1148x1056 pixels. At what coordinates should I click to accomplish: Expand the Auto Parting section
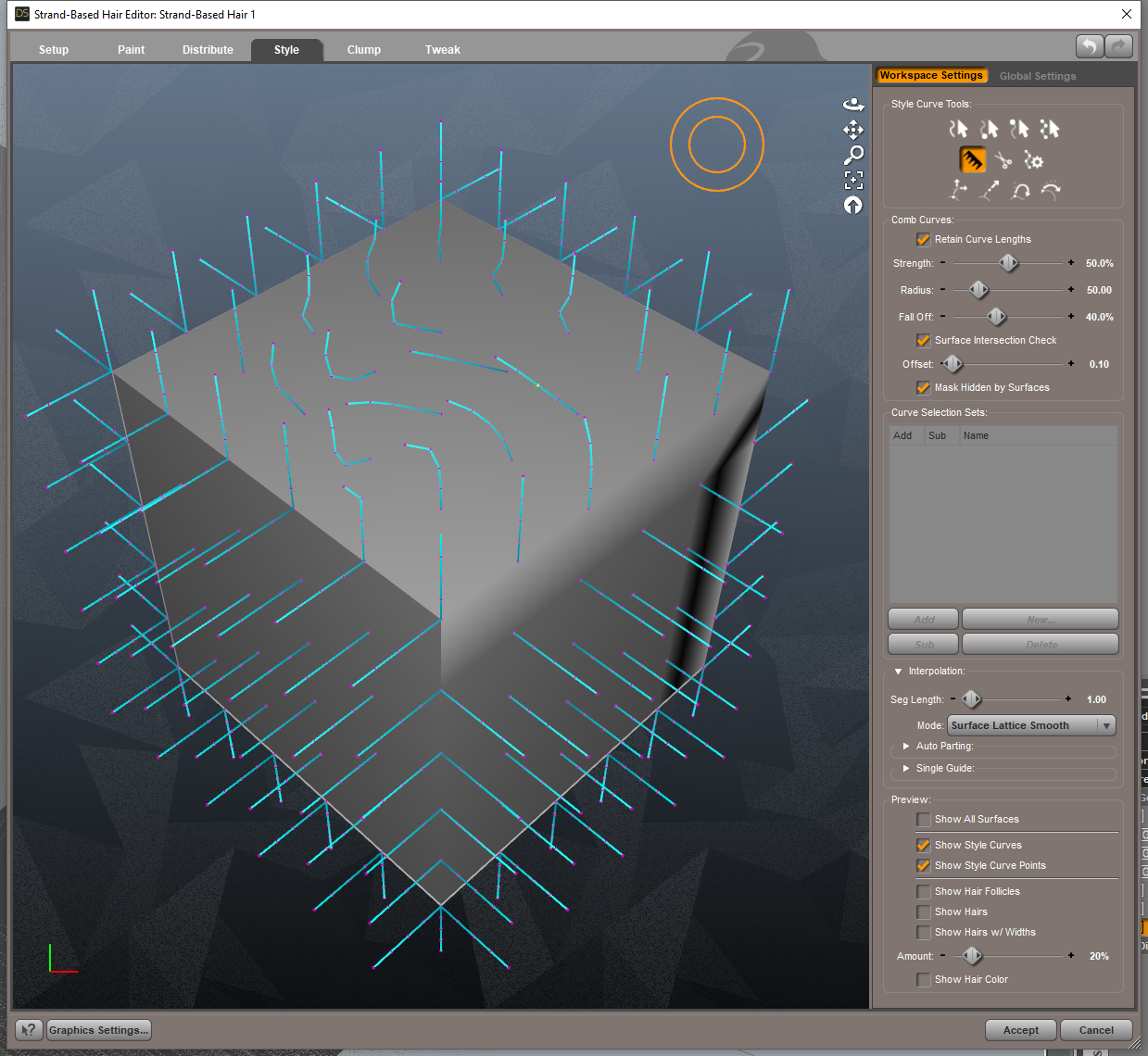click(906, 746)
